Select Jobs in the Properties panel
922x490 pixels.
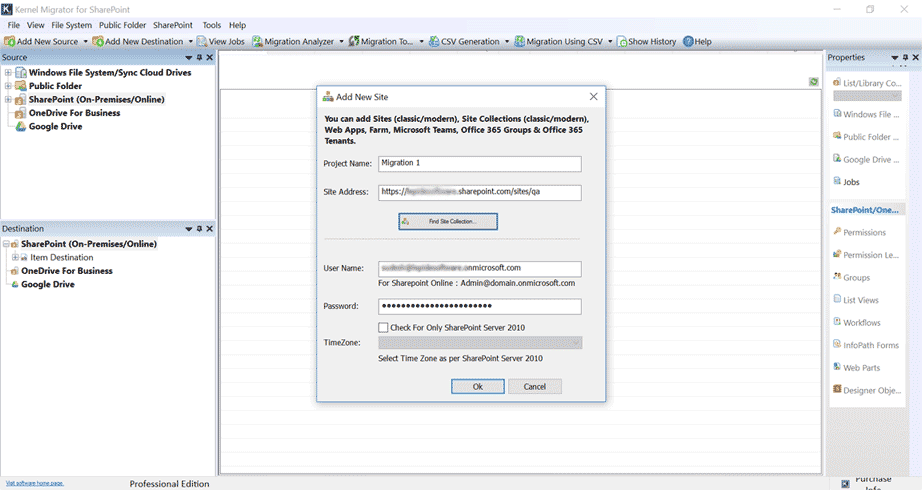(837, 182)
